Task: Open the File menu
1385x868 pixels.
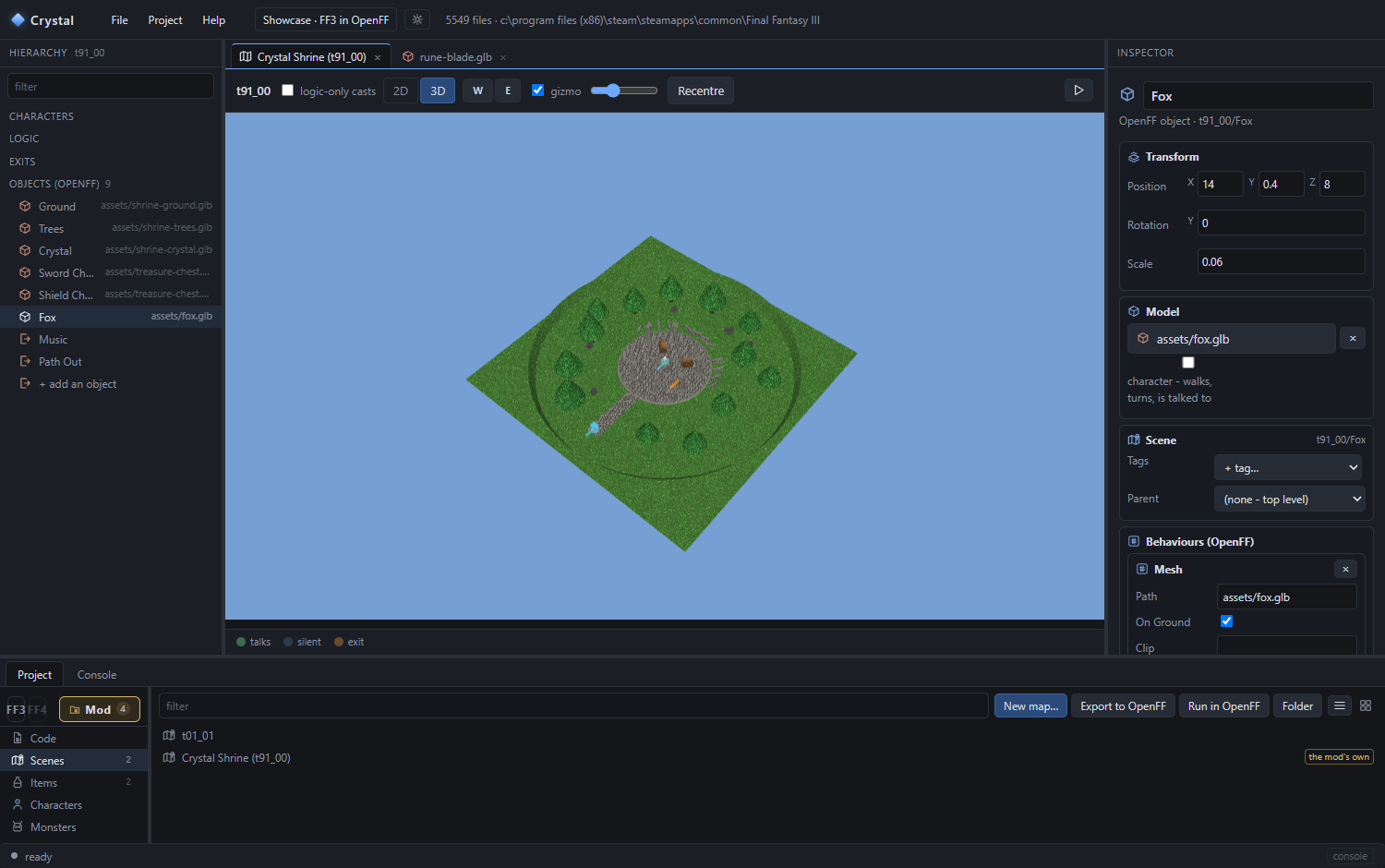Action: tap(120, 19)
